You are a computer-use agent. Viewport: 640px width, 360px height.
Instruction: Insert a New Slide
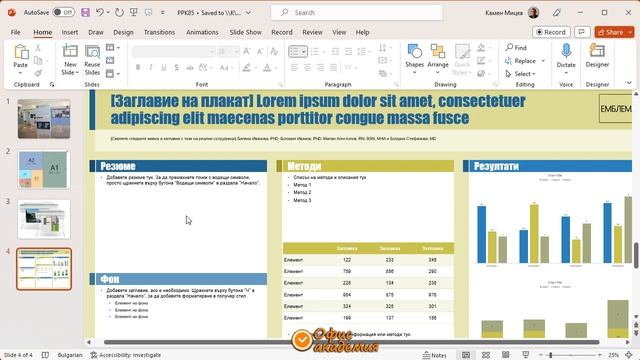[x=70, y=60]
